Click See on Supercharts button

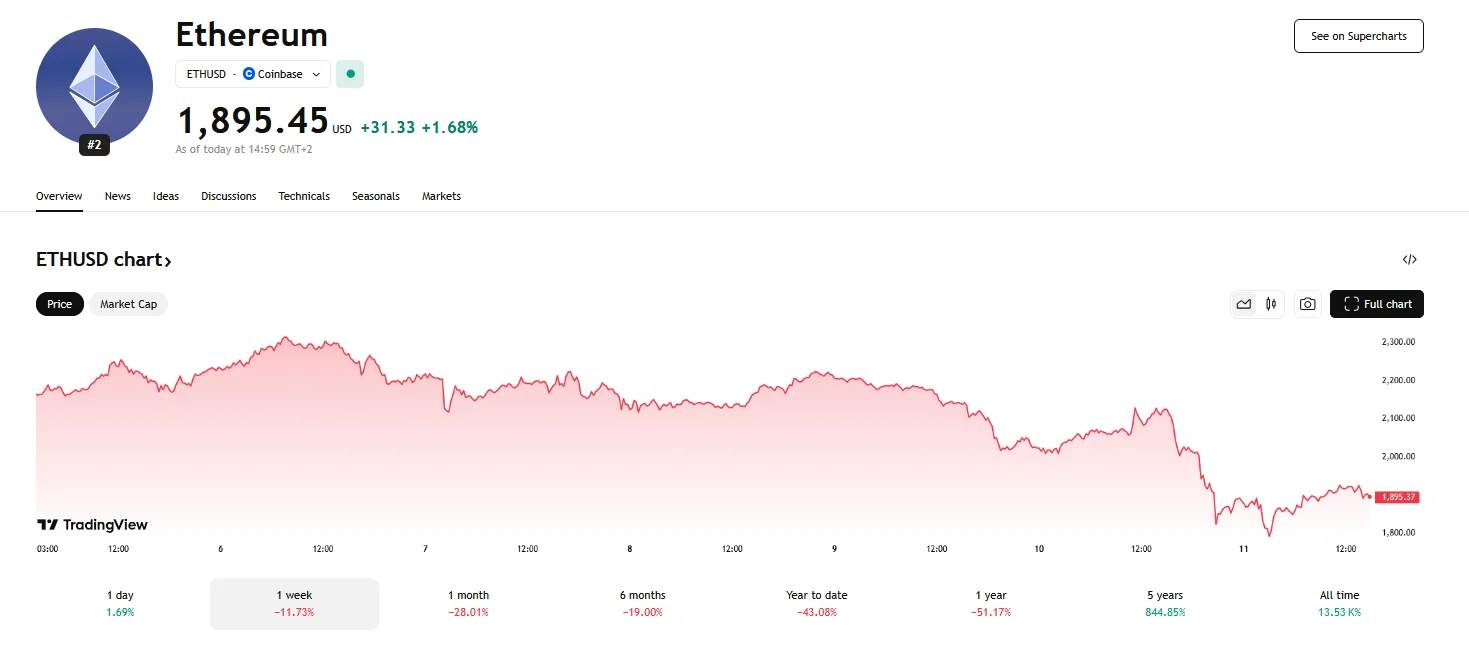tap(1358, 36)
